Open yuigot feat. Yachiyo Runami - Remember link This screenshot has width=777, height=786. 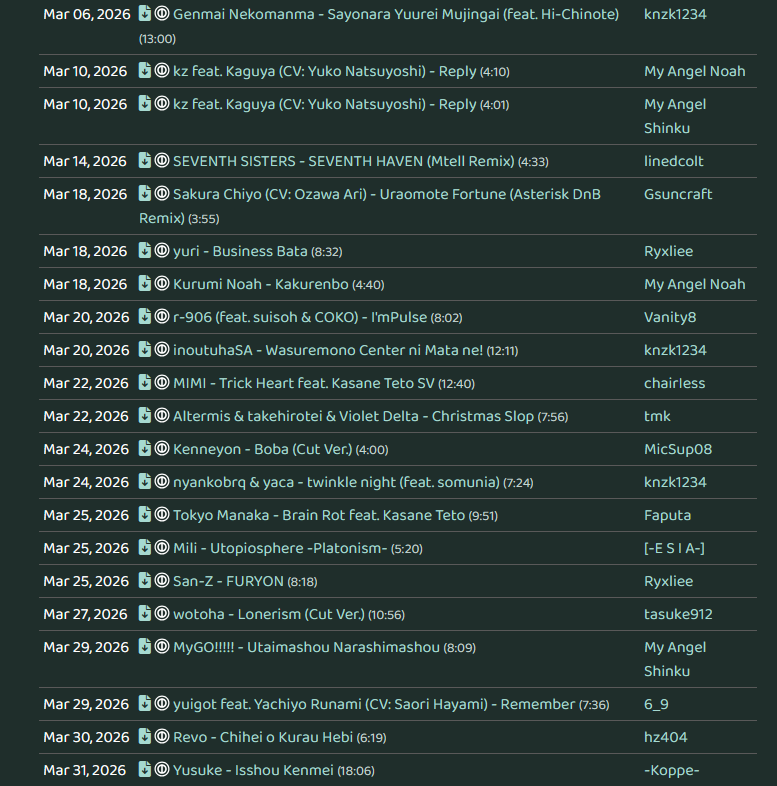(x=374, y=704)
